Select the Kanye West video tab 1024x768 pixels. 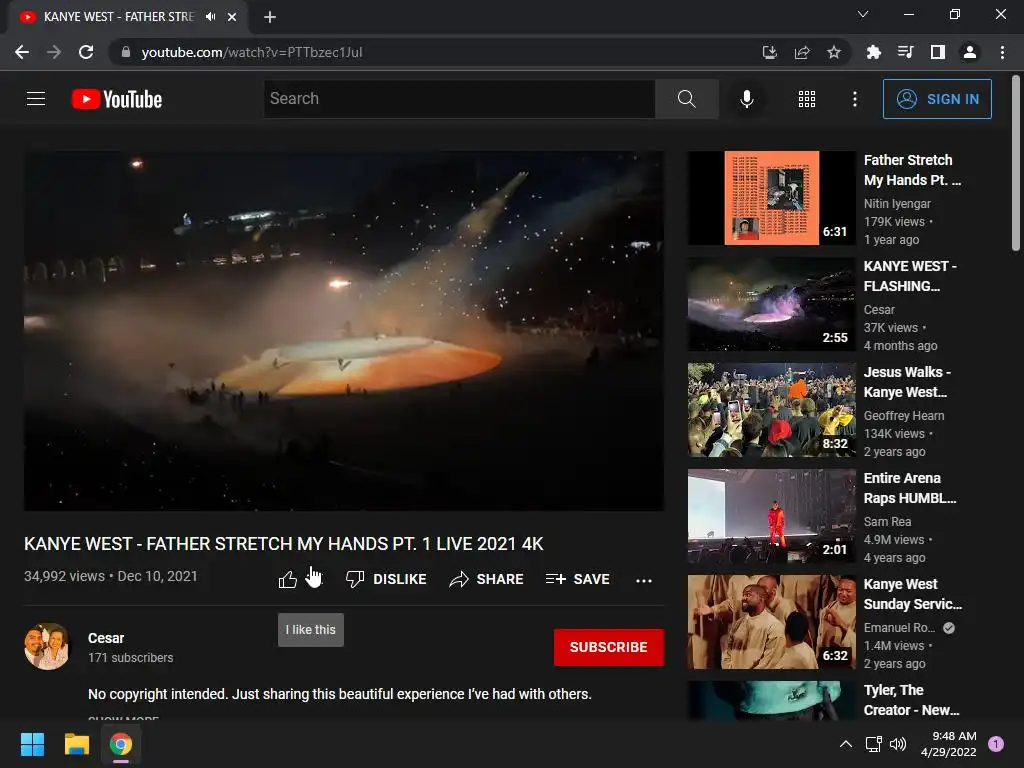tap(120, 17)
